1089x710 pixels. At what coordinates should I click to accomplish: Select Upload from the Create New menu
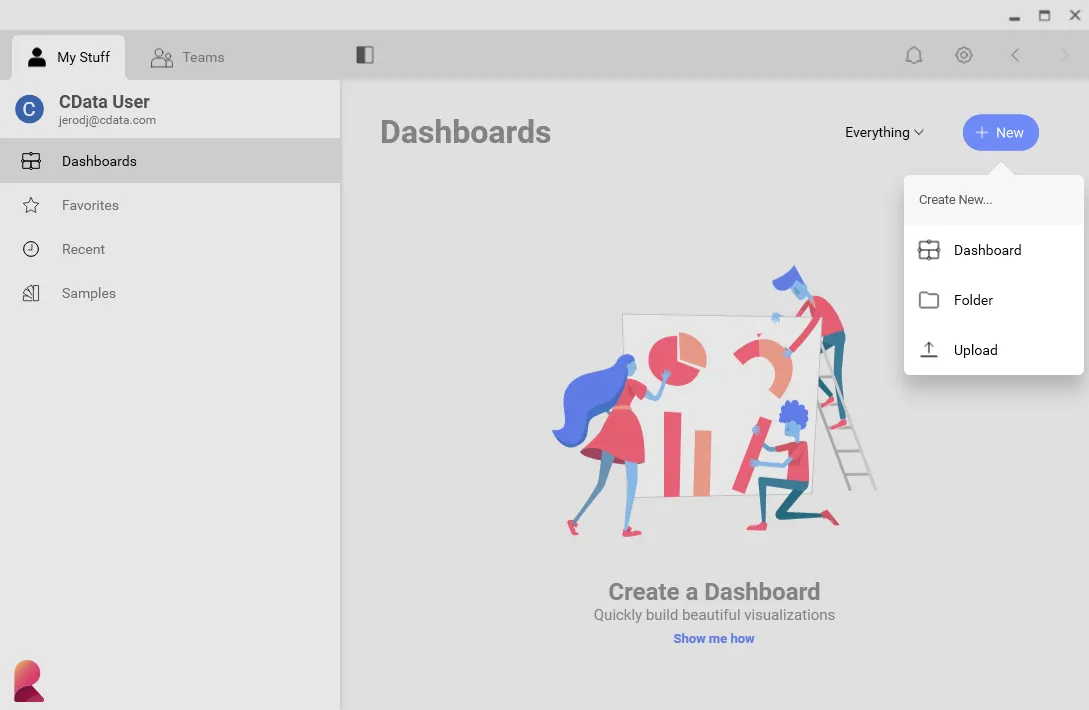click(975, 349)
